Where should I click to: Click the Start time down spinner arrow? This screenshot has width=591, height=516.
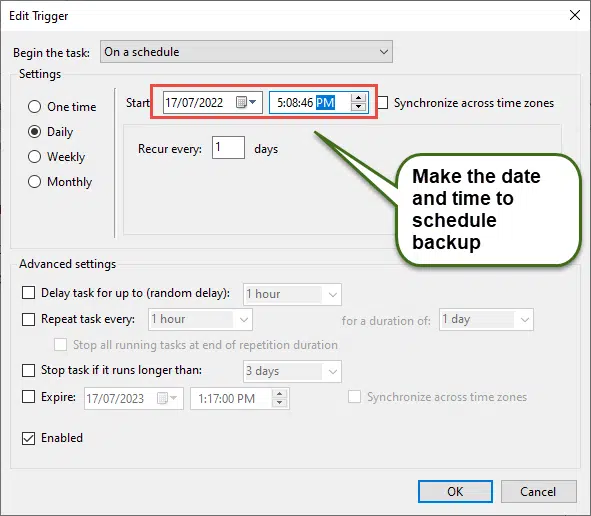(358, 107)
